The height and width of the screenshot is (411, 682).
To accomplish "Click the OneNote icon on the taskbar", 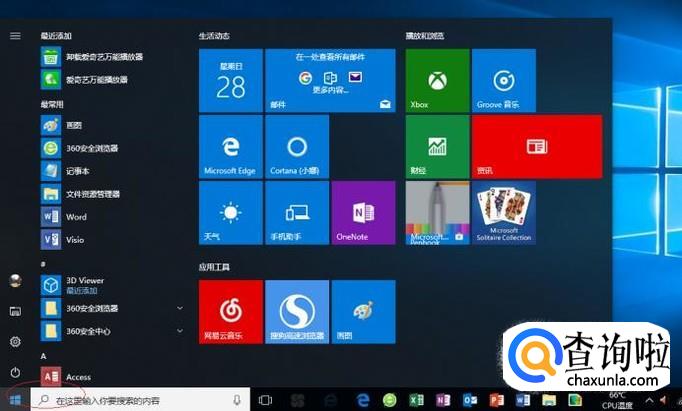I will [x=443, y=400].
